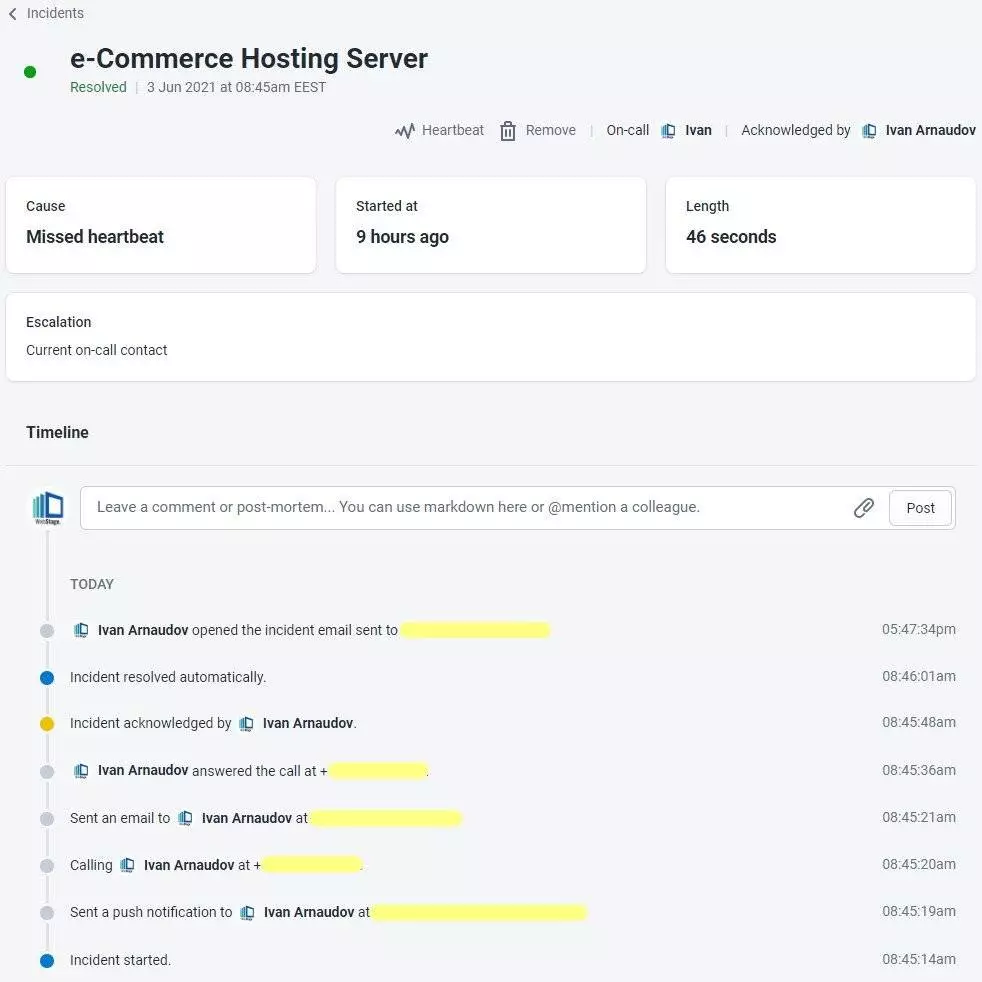Click the avatar icon next to Acknowledged by
Viewport: 982px width, 982px height.
click(869, 131)
